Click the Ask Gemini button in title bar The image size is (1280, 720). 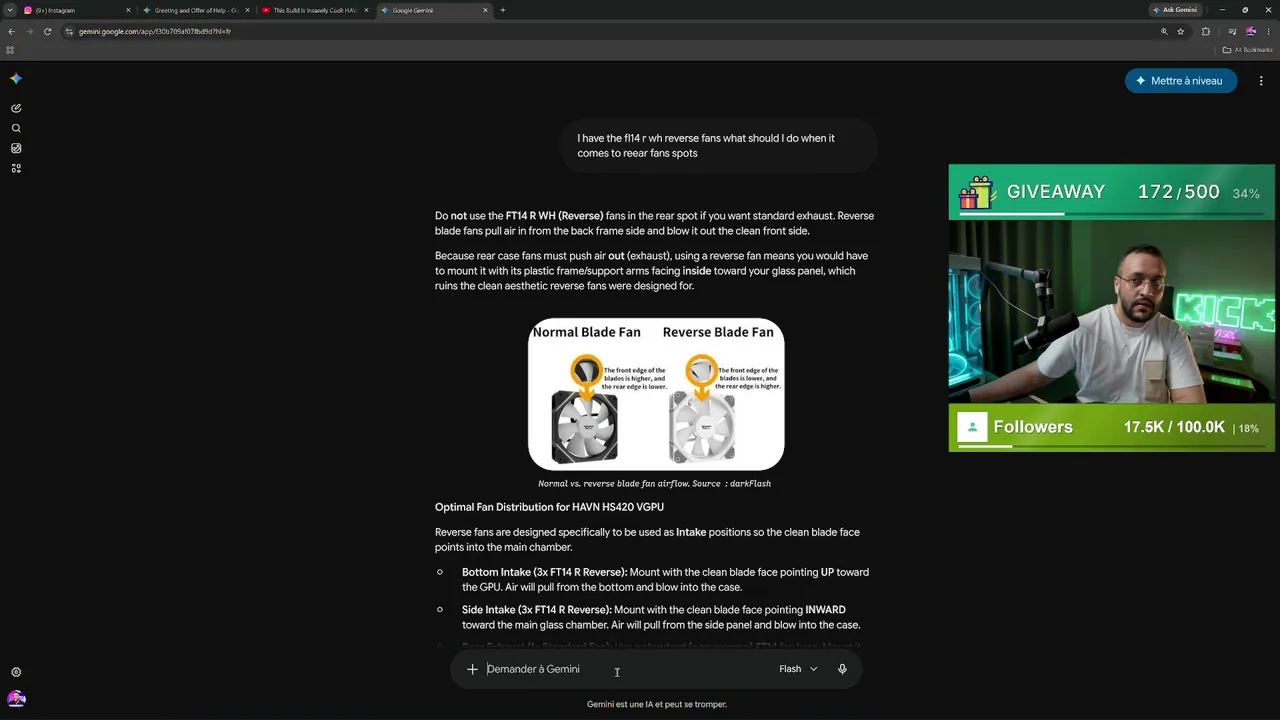(1175, 10)
